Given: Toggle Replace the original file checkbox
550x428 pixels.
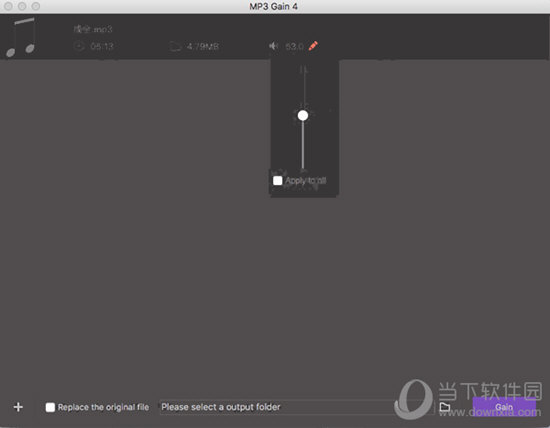Looking at the screenshot, I should click(x=50, y=407).
